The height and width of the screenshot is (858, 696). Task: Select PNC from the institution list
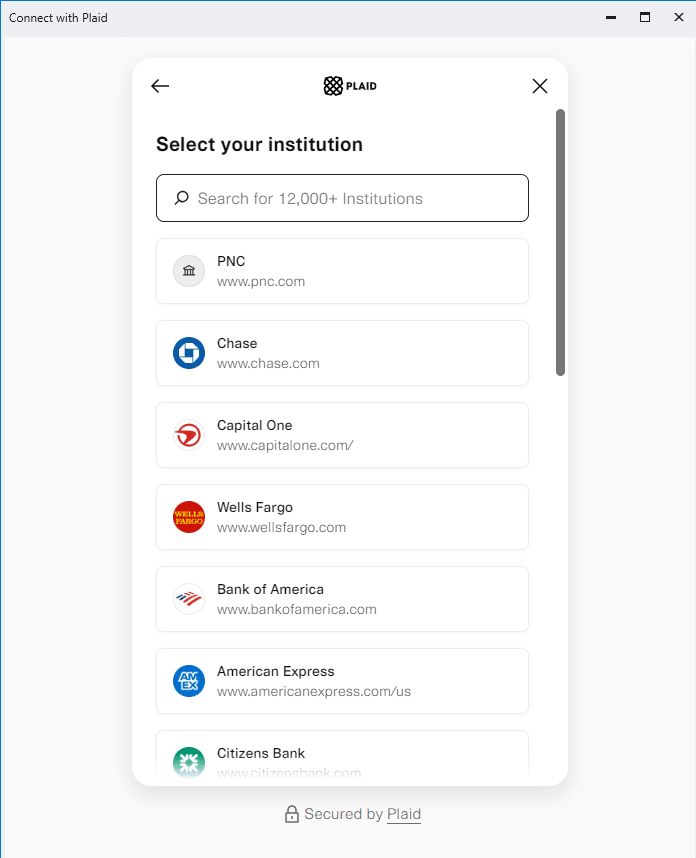coord(343,271)
